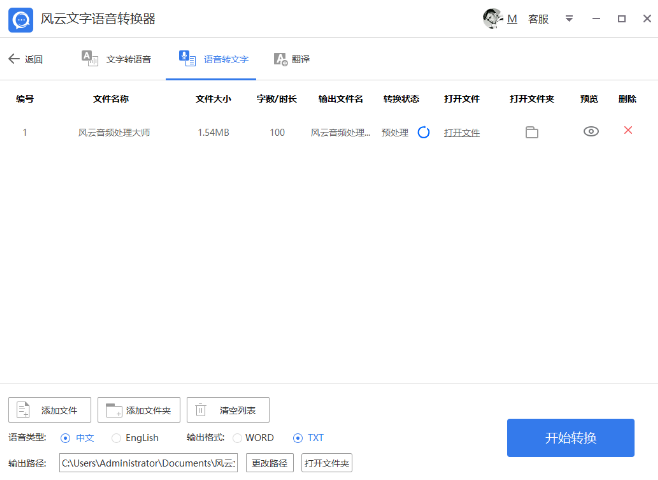The image size is (658, 480).
Task: Choose WORD output format
Action: pos(238,438)
